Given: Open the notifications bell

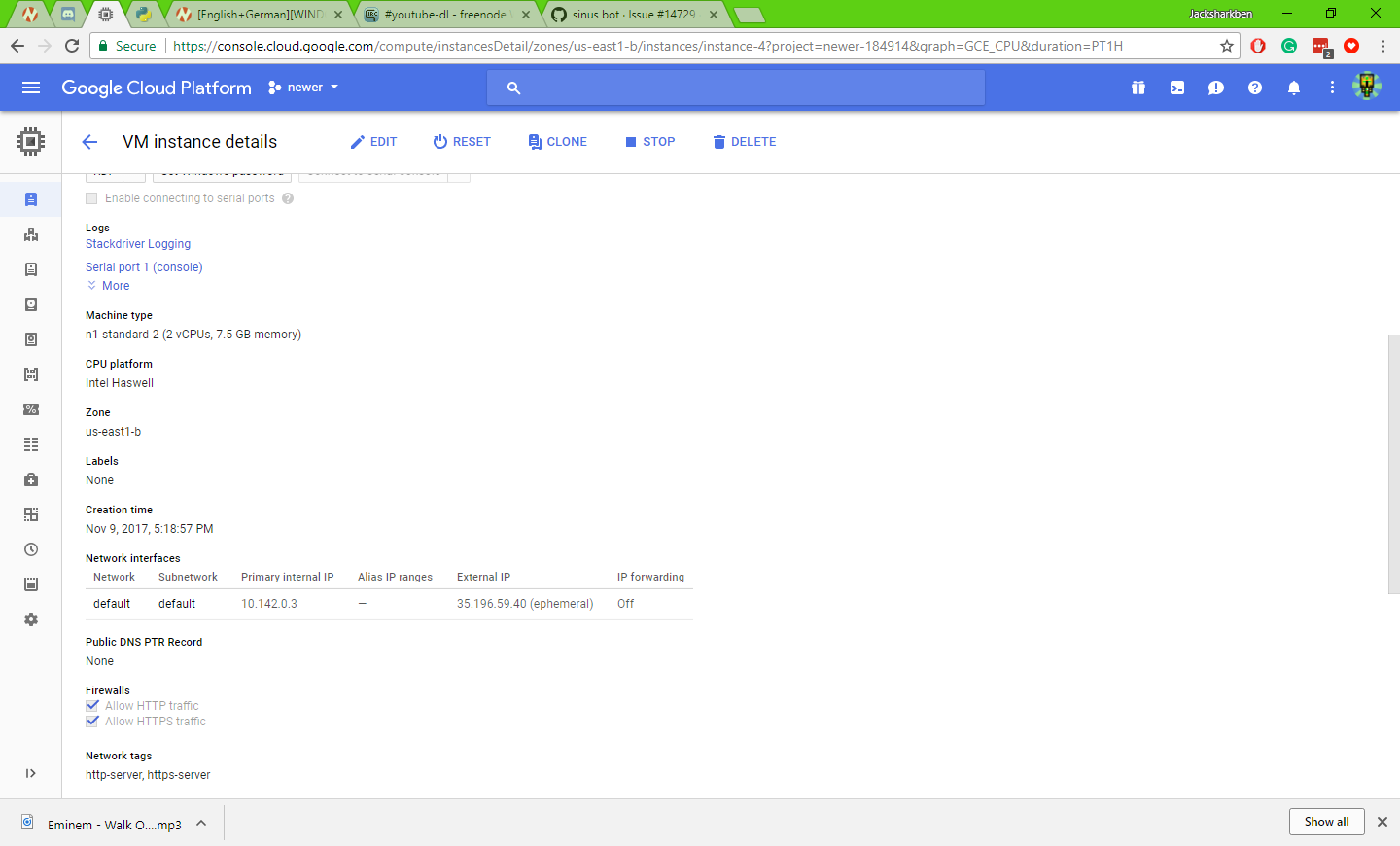Looking at the screenshot, I should pos(1294,88).
